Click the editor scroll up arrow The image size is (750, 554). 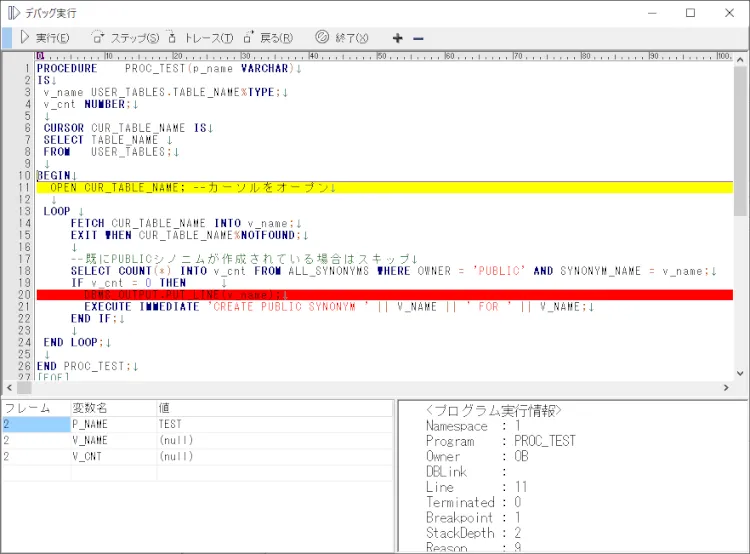740,60
